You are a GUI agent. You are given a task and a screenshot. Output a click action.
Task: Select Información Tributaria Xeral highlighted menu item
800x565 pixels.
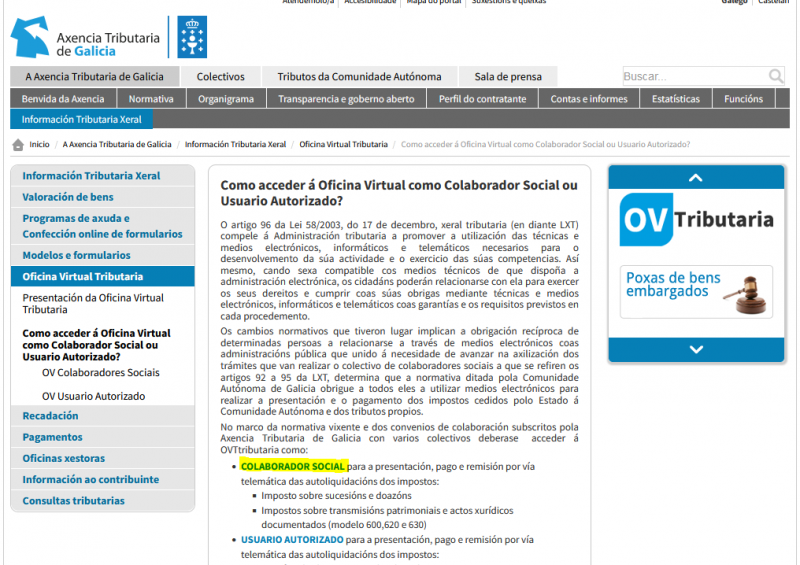pos(82,119)
